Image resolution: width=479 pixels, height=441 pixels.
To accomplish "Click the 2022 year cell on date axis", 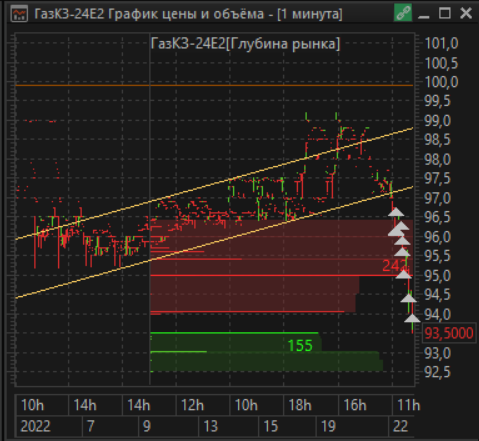I will [x=35, y=426].
